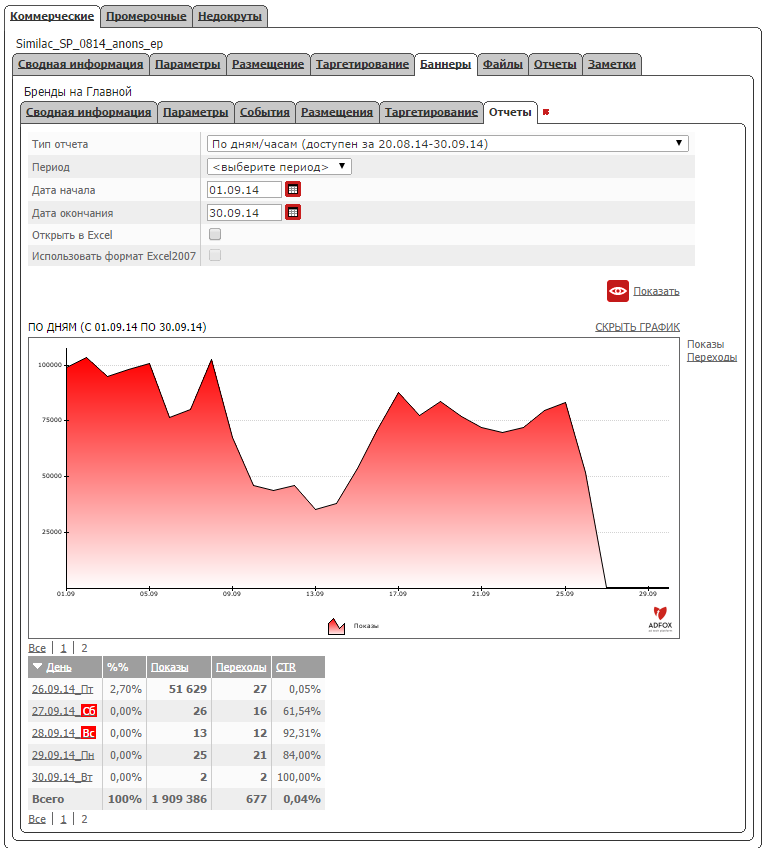This screenshot has height=848, width=768.
Task: Open campaign Параметры tab
Action: coord(188,64)
